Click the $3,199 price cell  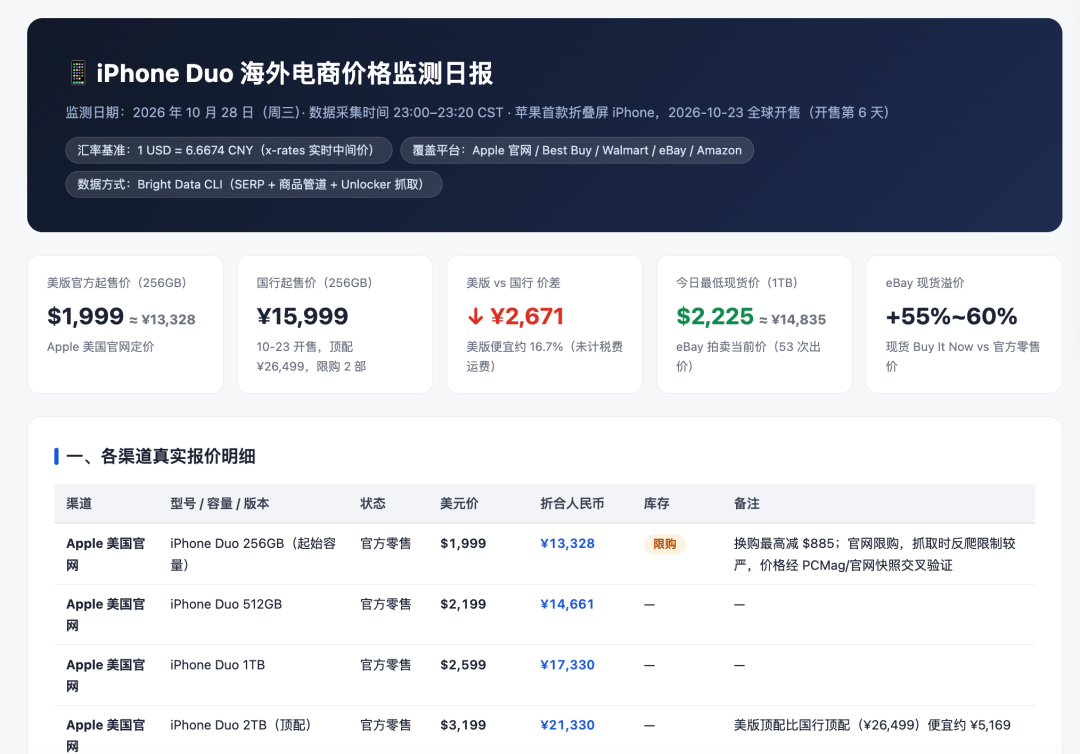tap(463, 724)
